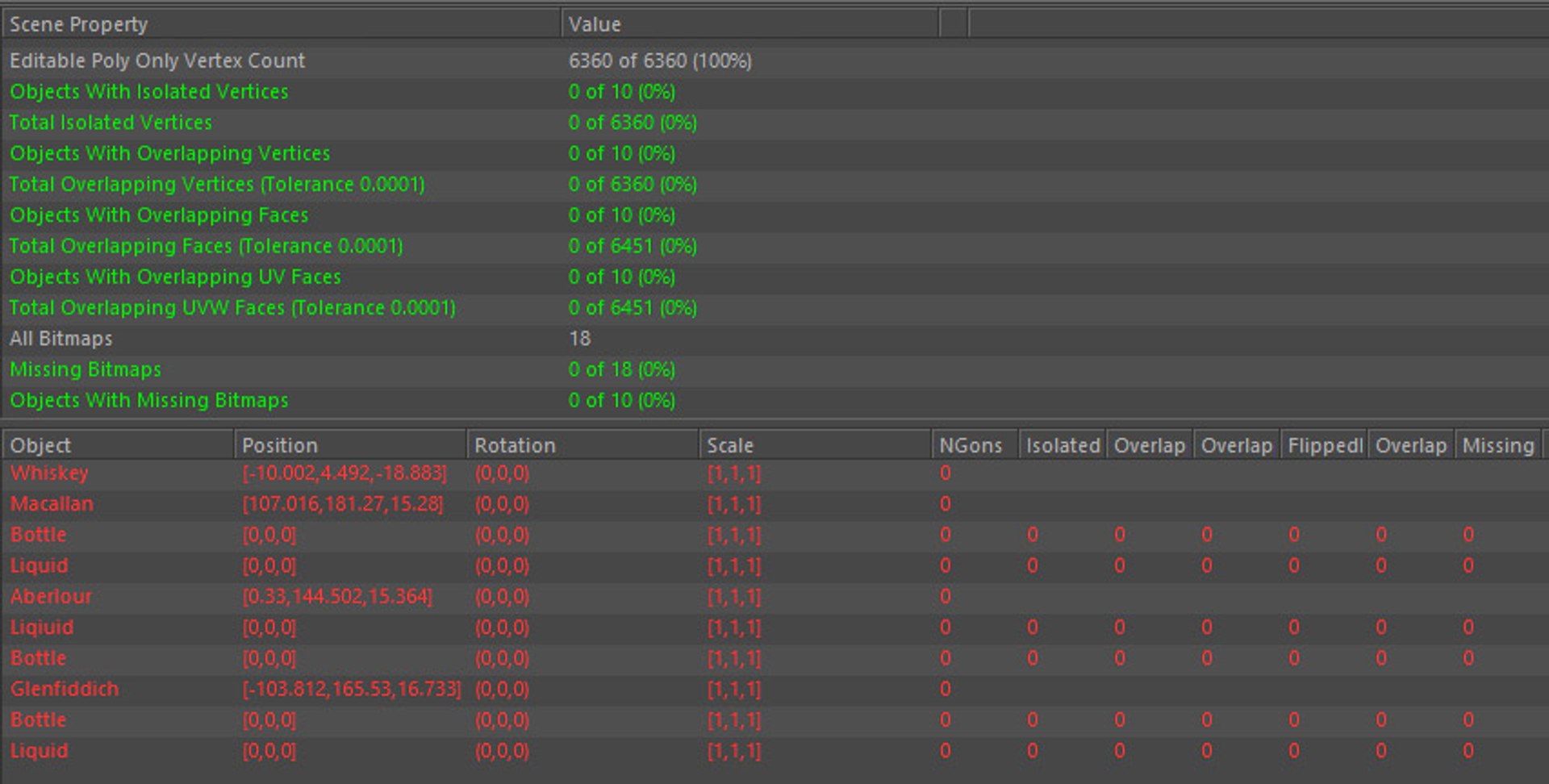Image resolution: width=1549 pixels, height=784 pixels.
Task: Click the 'Rotation' column header
Action: [x=582, y=445]
